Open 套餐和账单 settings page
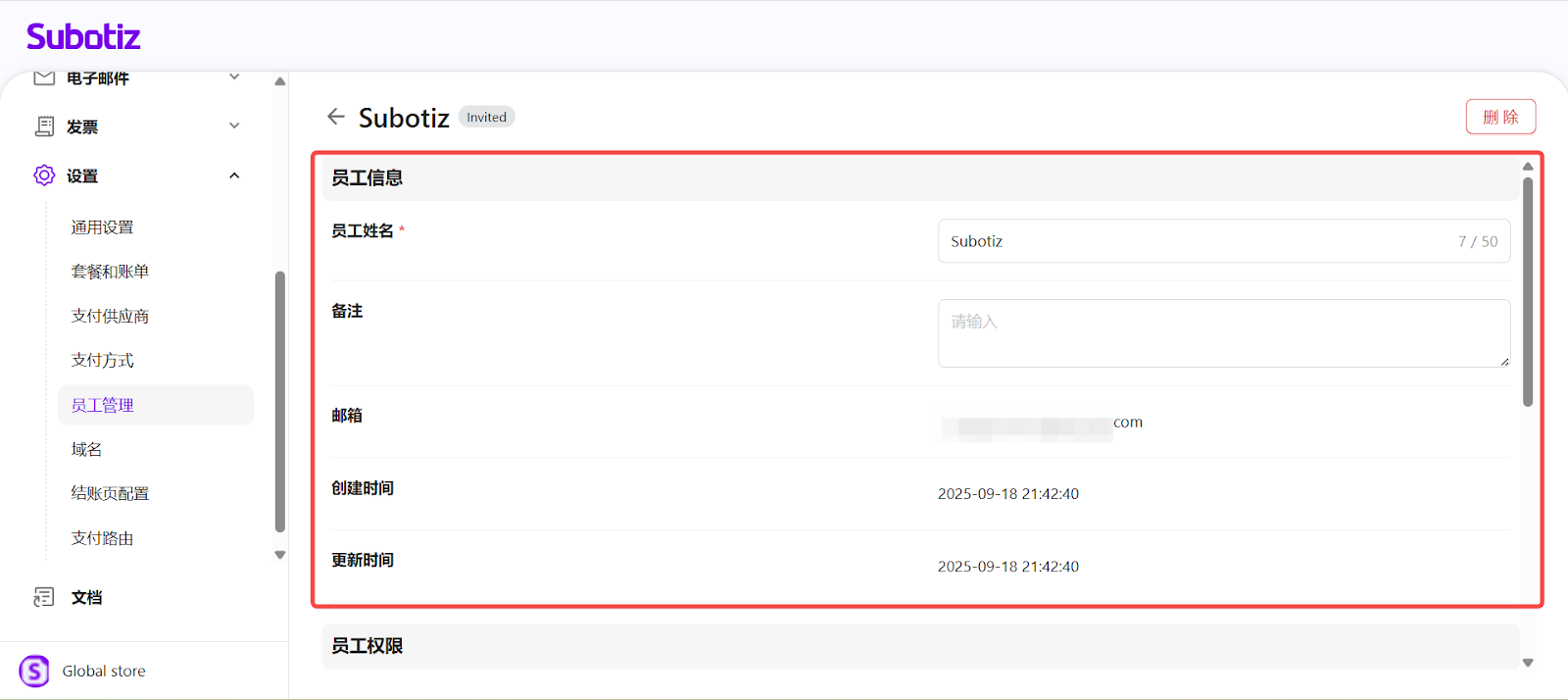This screenshot has width=1568, height=700. click(110, 272)
